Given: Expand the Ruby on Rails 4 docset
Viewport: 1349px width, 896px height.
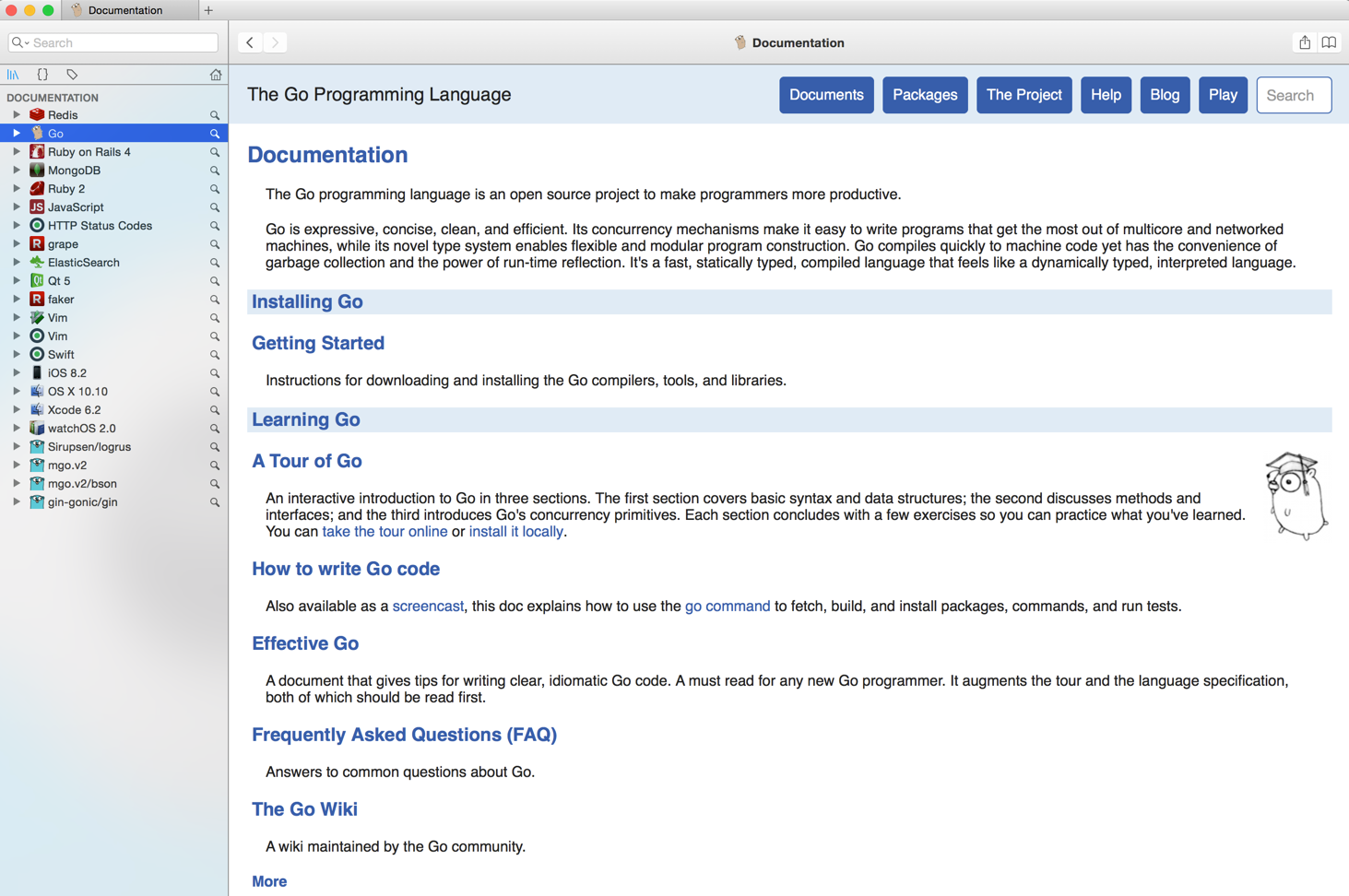Looking at the screenshot, I should point(17,152).
